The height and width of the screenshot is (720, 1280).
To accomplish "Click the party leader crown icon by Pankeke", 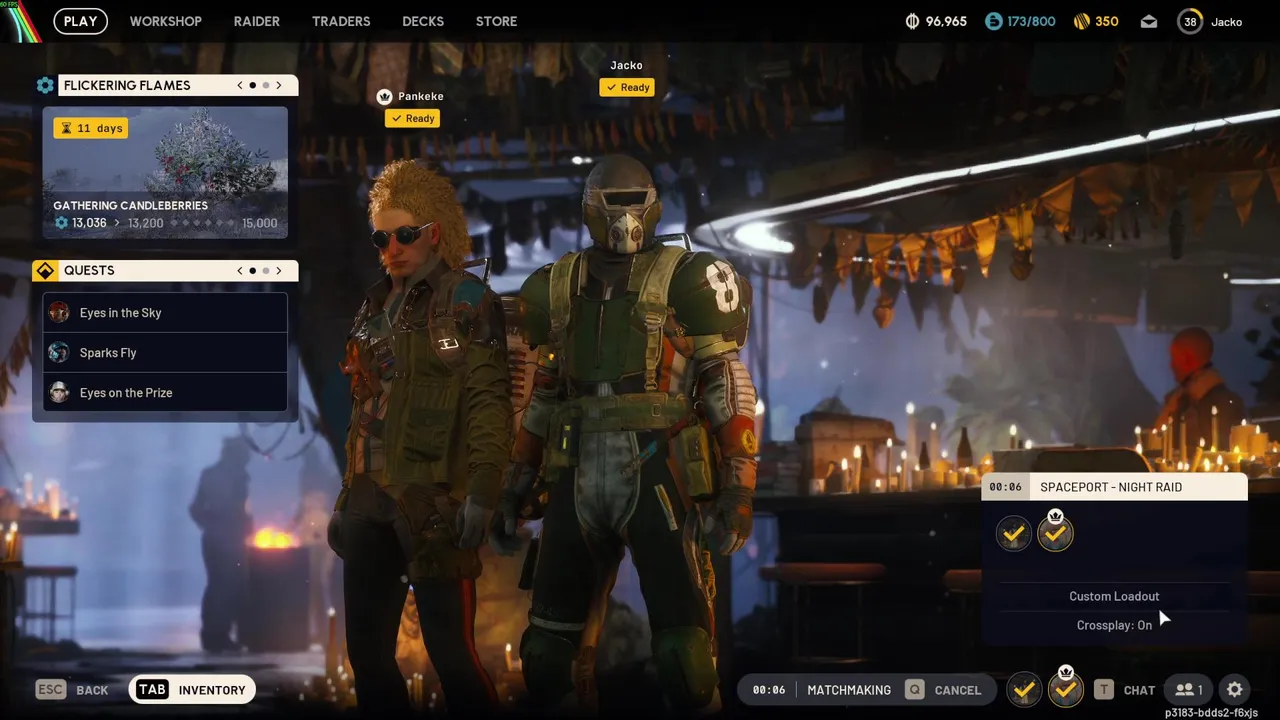I will coord(384,96).
